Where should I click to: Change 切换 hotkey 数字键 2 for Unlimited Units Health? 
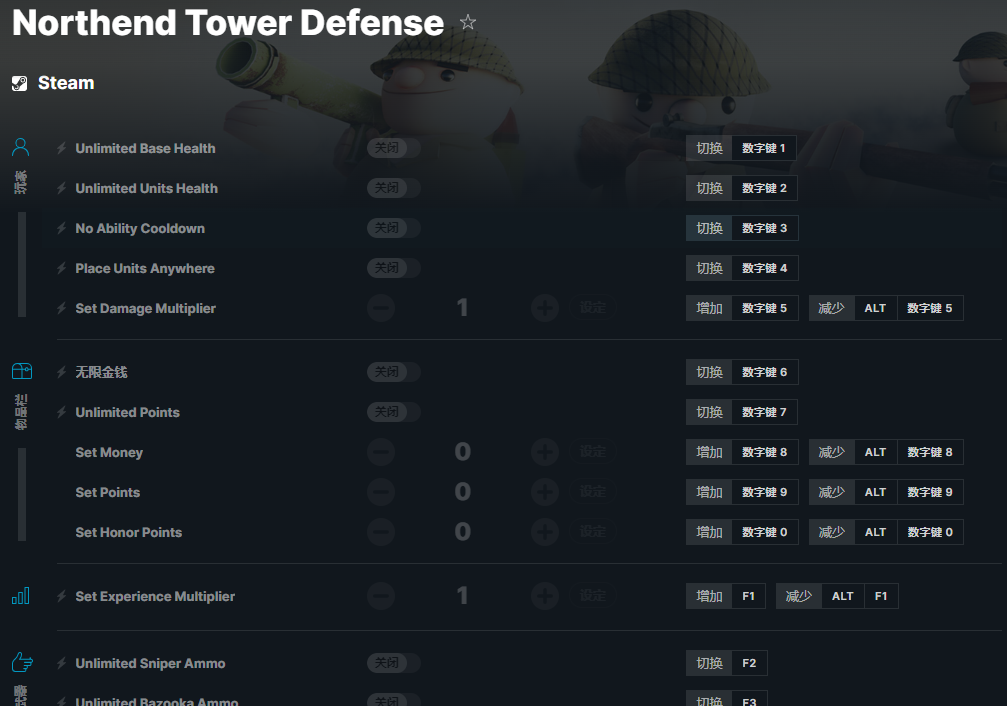pyautogui.click(x=742, y=188)
